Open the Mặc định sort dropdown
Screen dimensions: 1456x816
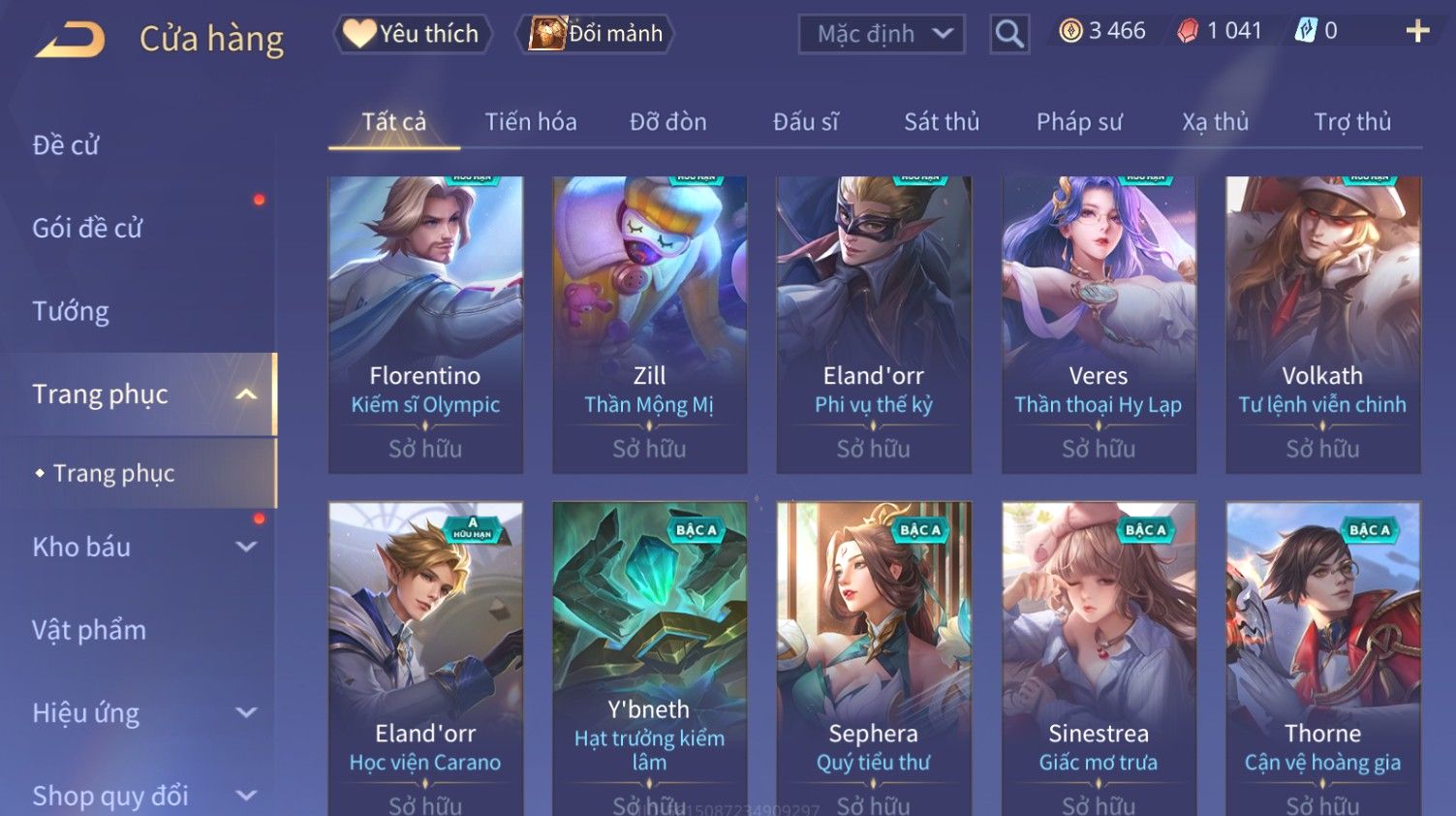882,34
